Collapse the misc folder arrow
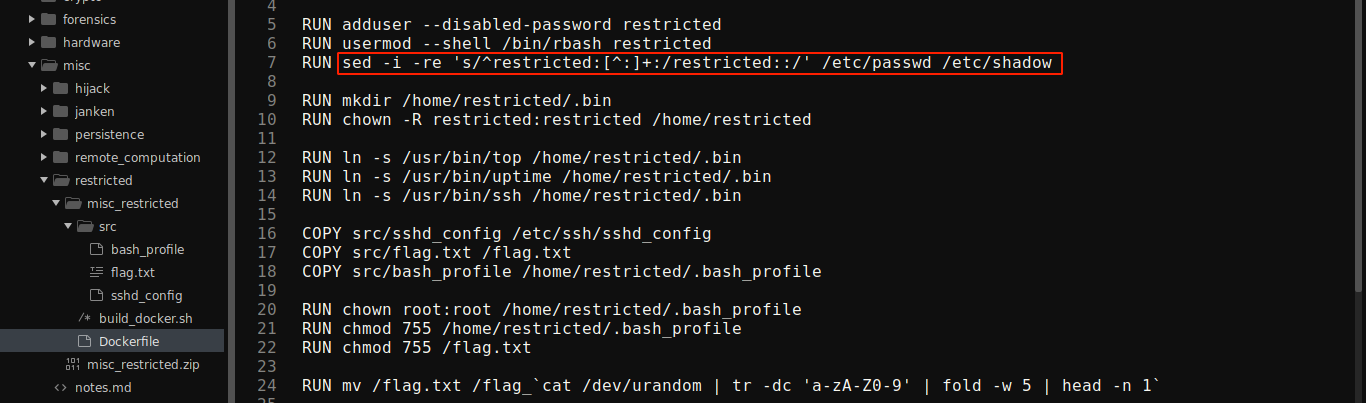1366x403 pixels. [x=32, y=65]
